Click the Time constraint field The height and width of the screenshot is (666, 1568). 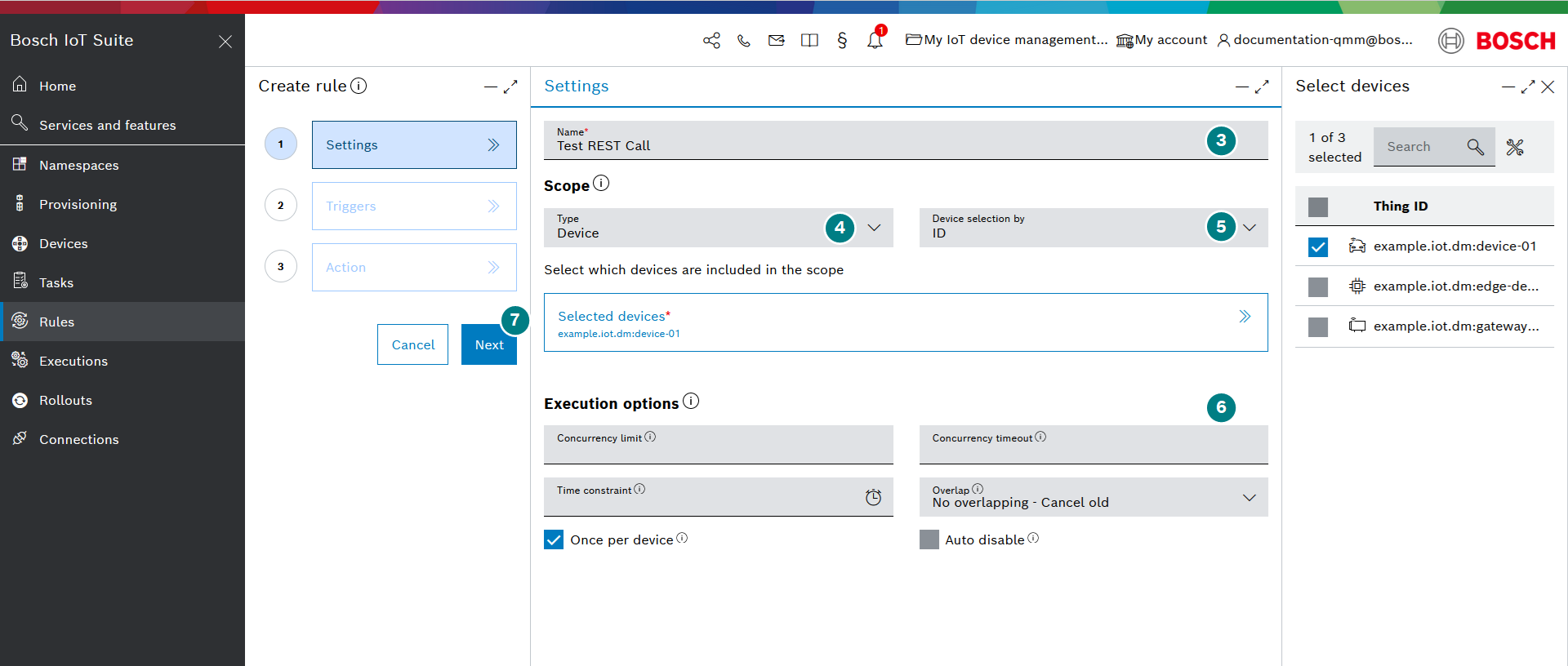tap(719, 497)
